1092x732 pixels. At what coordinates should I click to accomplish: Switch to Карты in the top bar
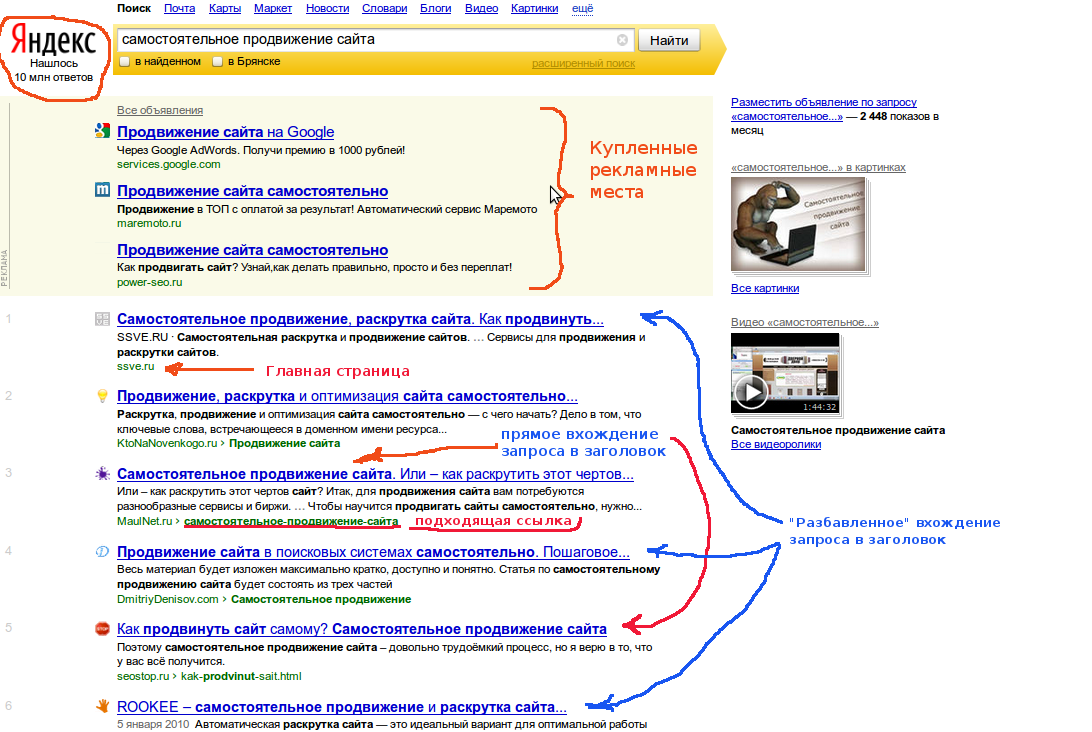pyautogui.click(x=225, y=8)
